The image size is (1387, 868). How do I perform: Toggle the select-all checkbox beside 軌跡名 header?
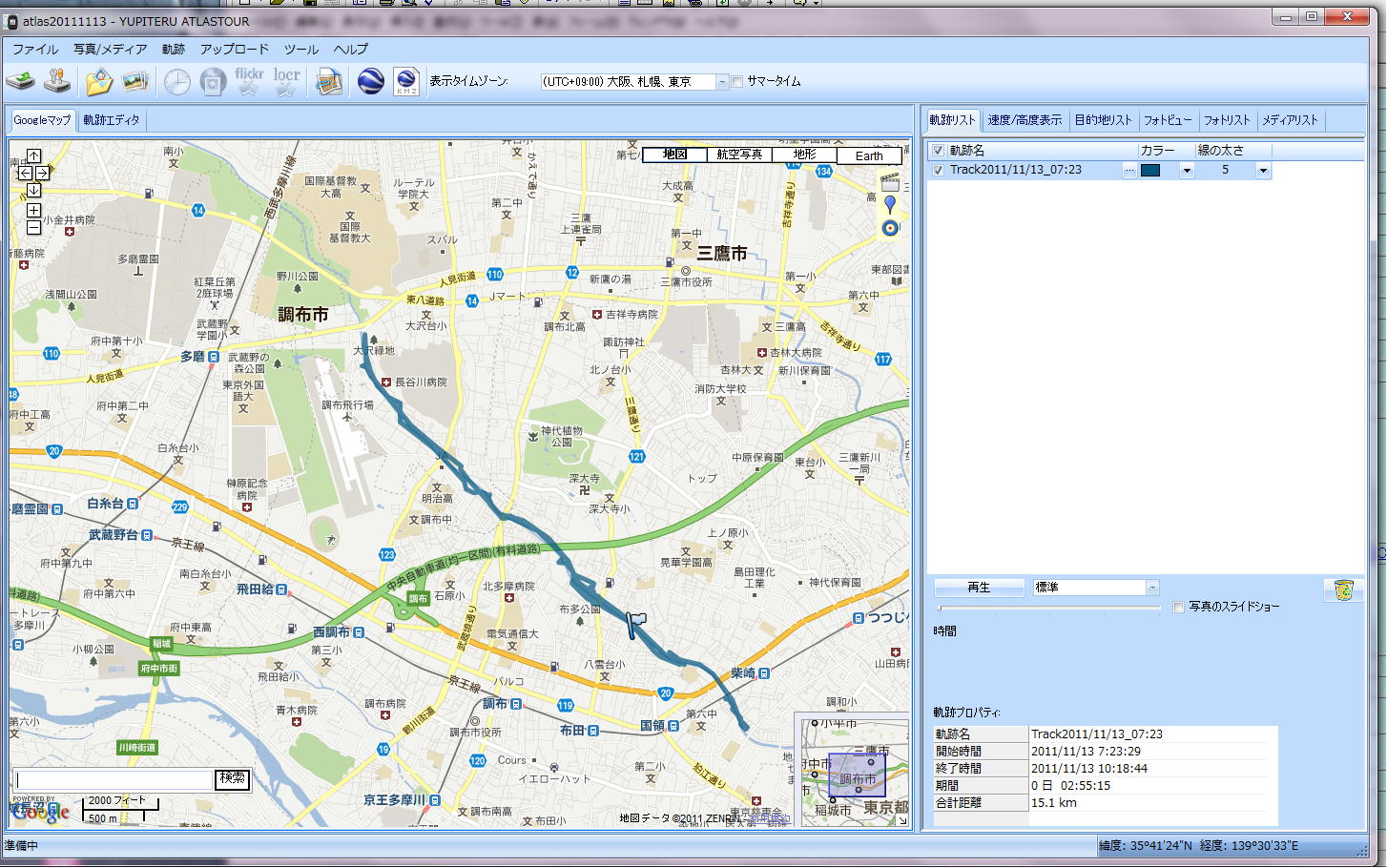click(x=938, y=151)
